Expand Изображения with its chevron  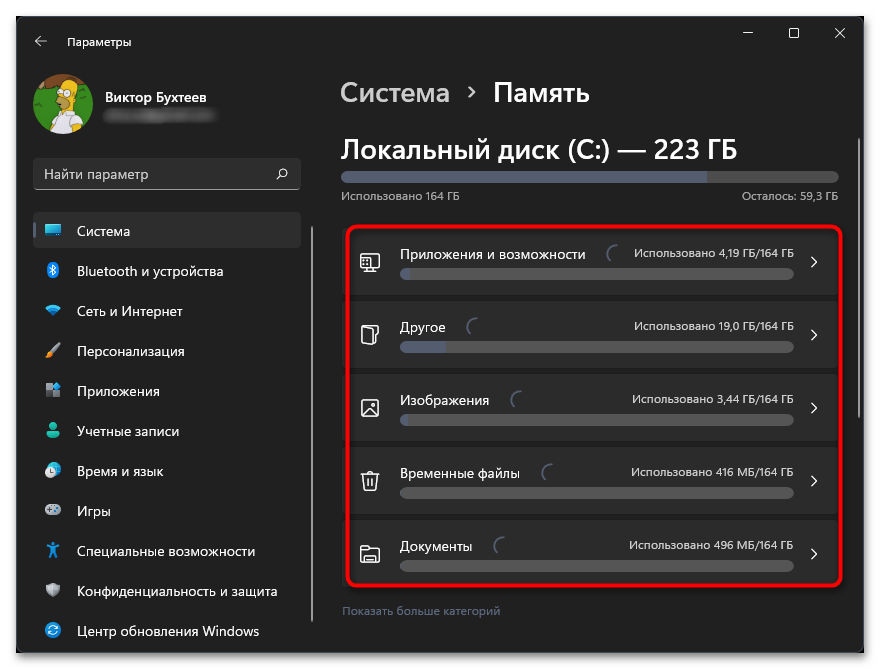(x=814, y=408)
